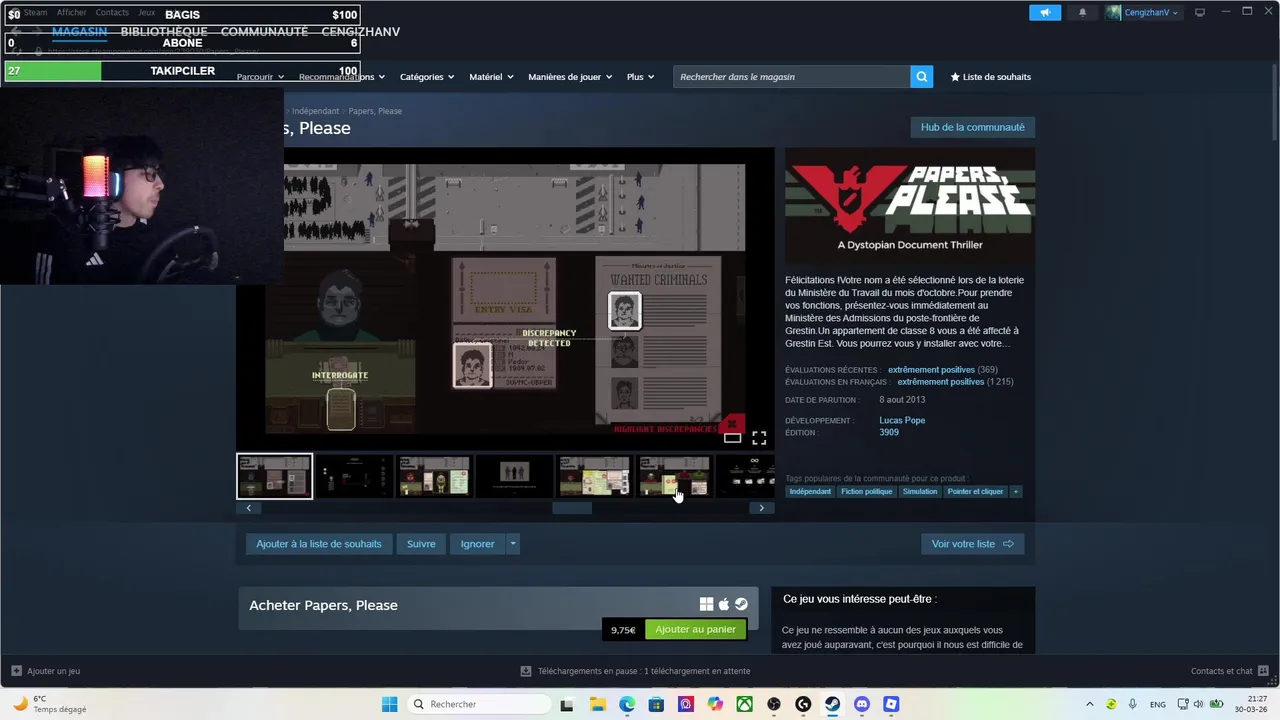Open Microsoft Store from the taskbar
This screenshot has width=1280, height=720.
[656, 704]
